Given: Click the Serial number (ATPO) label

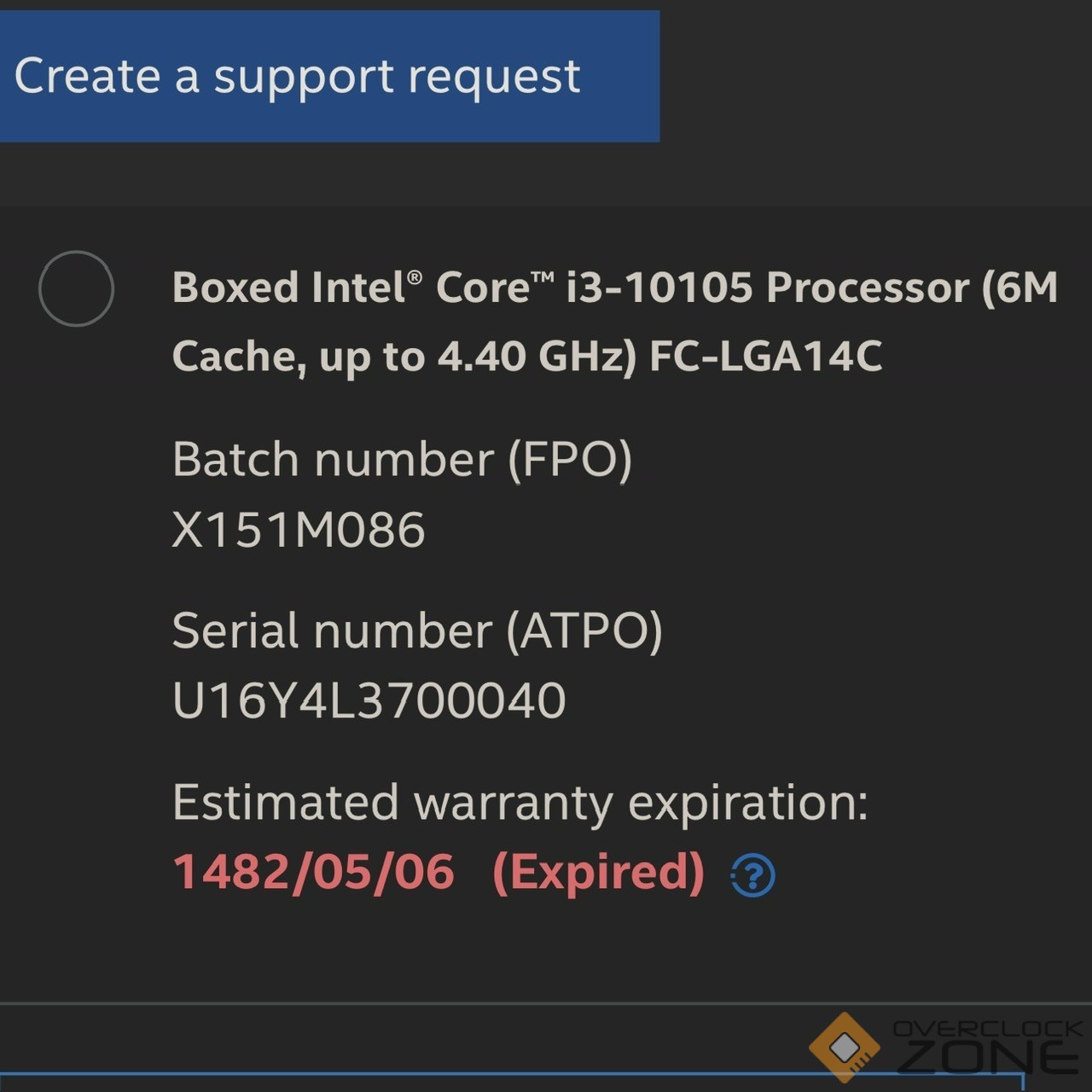Looking at the screenshot, I should 416,631.
